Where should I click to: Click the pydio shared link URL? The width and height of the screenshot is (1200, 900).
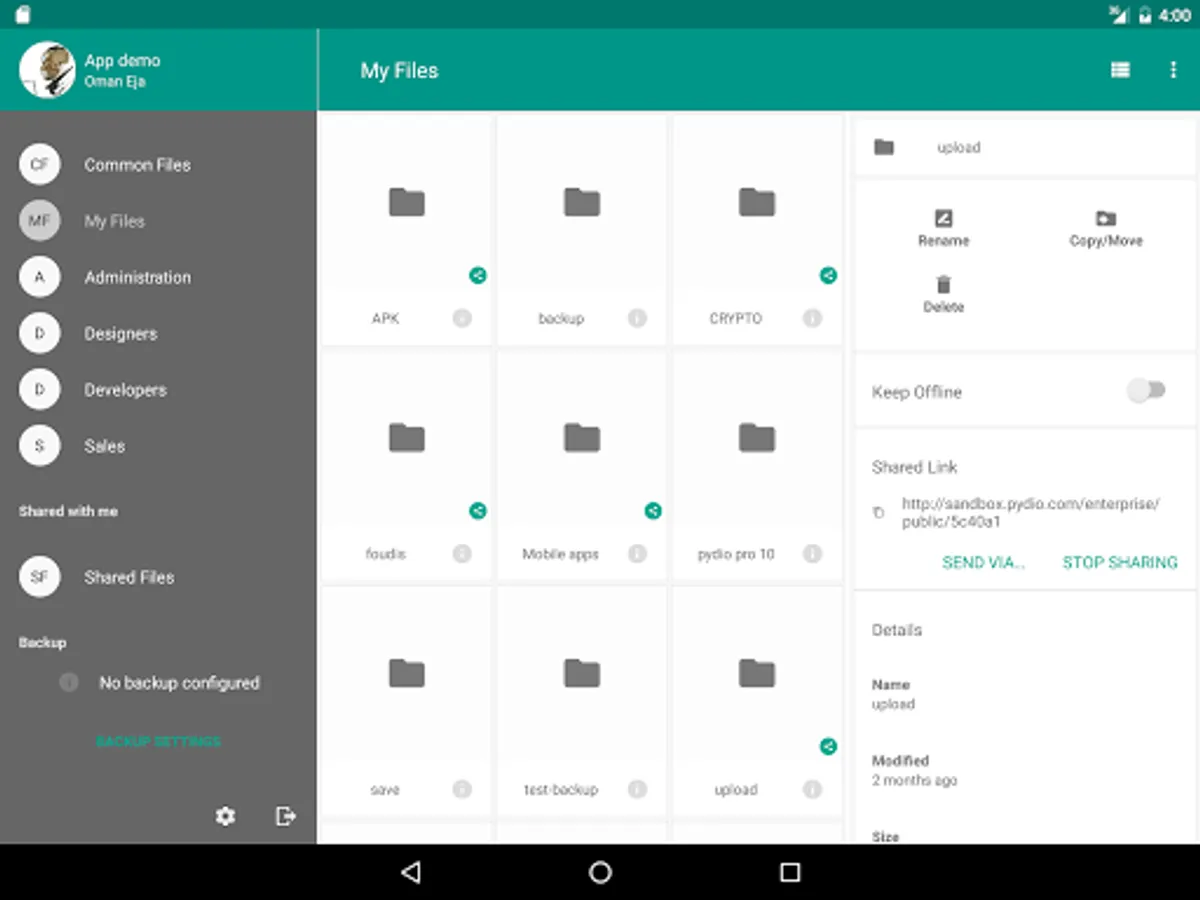1031,513
